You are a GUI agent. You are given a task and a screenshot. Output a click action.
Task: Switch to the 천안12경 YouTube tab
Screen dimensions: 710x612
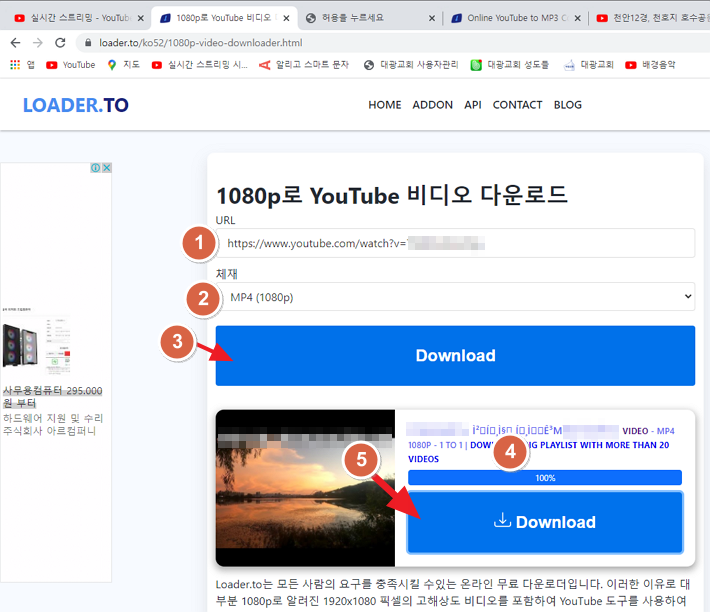click(652, 18)
